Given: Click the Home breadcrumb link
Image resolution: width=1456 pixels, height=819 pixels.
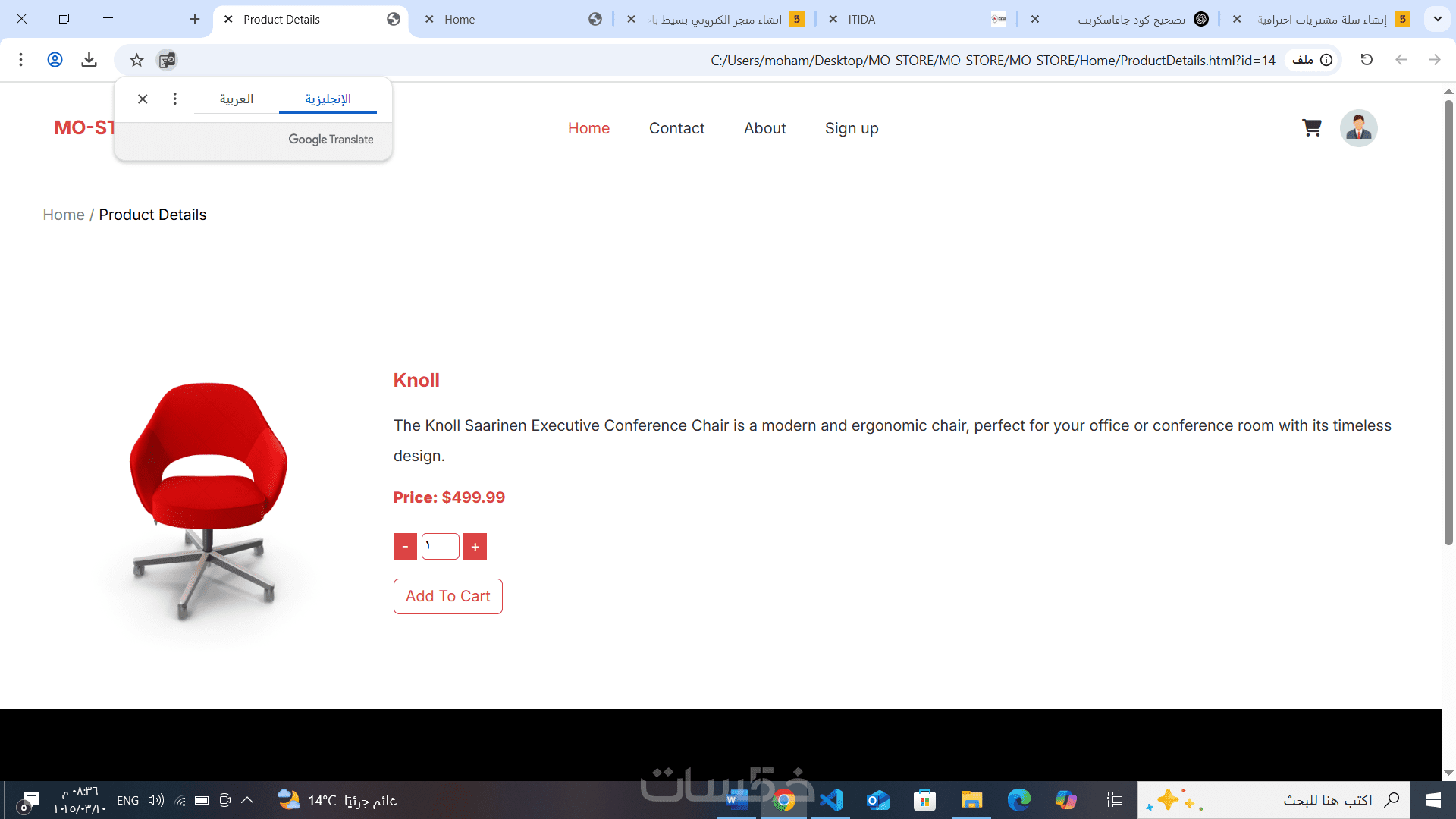Looking at the screenshot, I should point(64,215).
